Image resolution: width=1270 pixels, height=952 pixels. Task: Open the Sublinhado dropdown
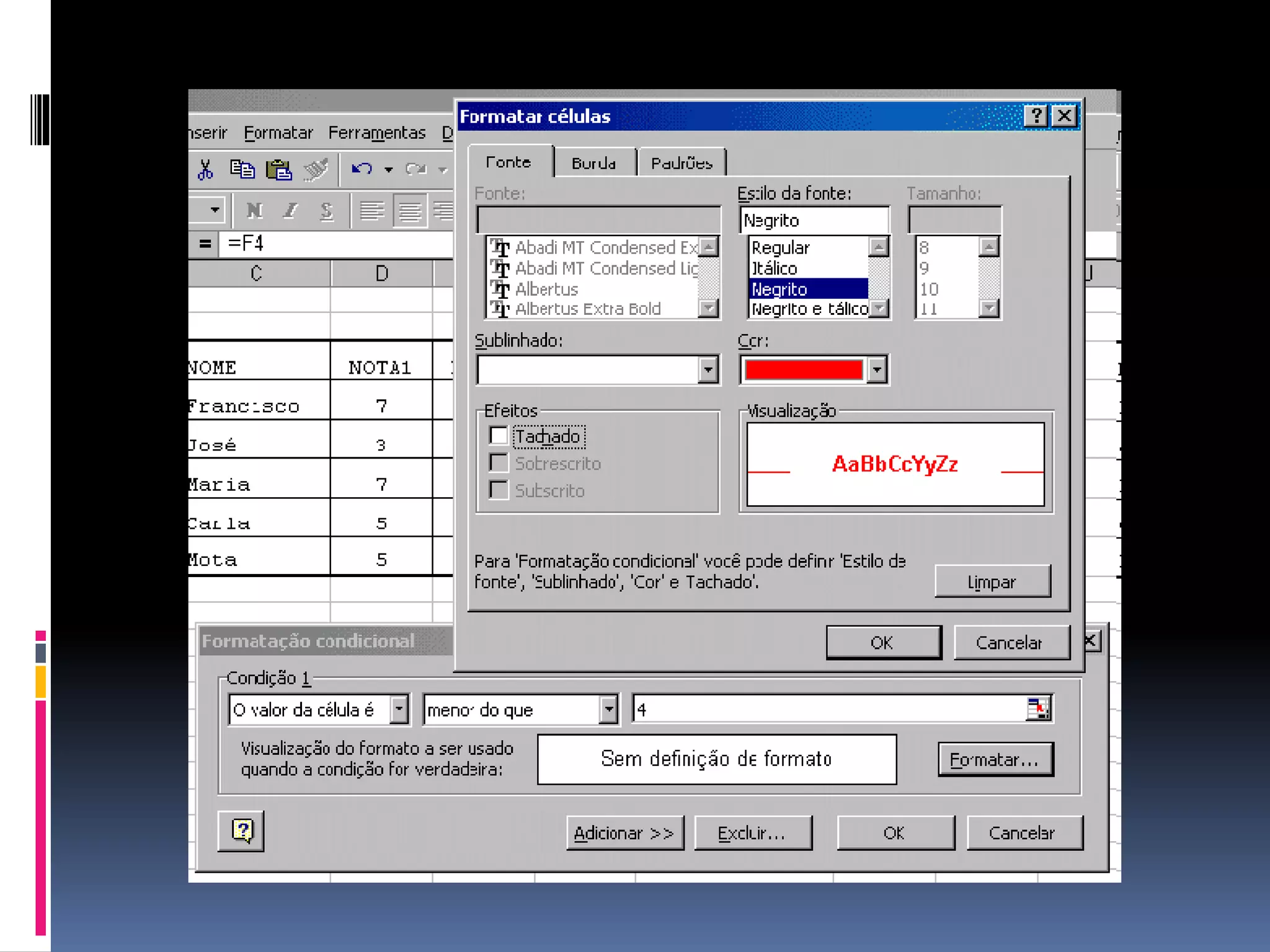708,370
